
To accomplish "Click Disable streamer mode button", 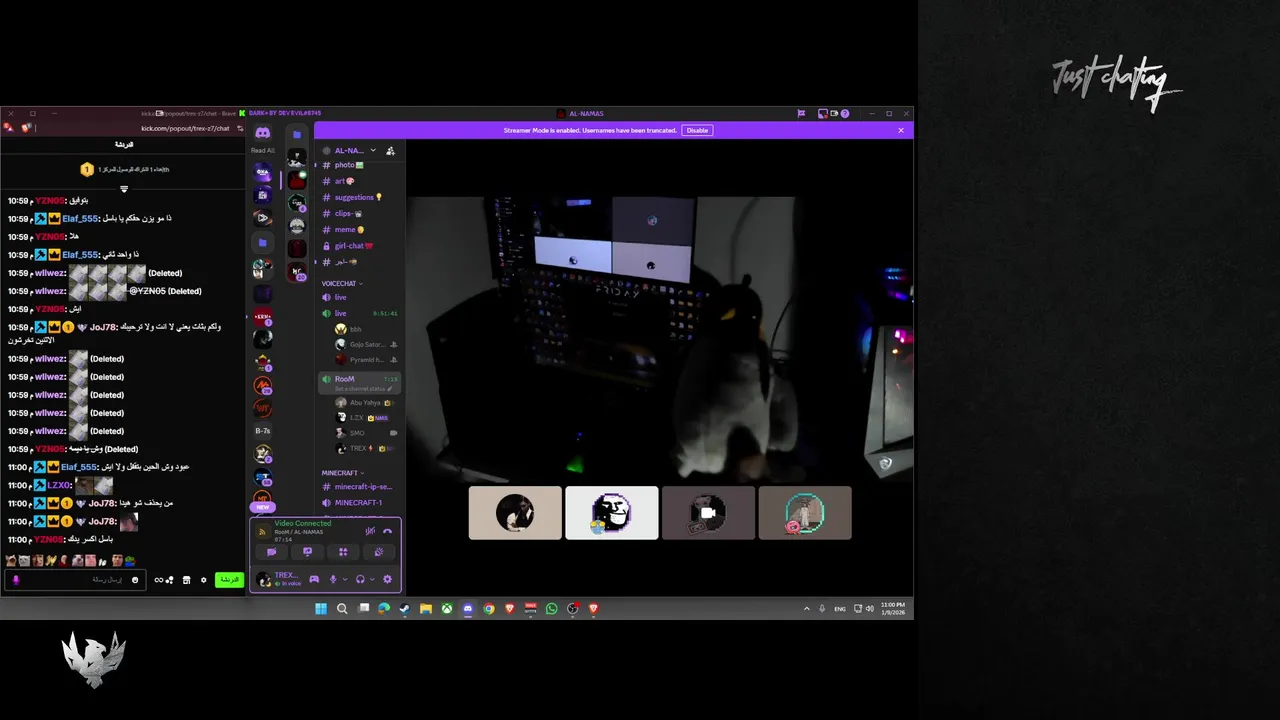I will (x=697, y=130).
